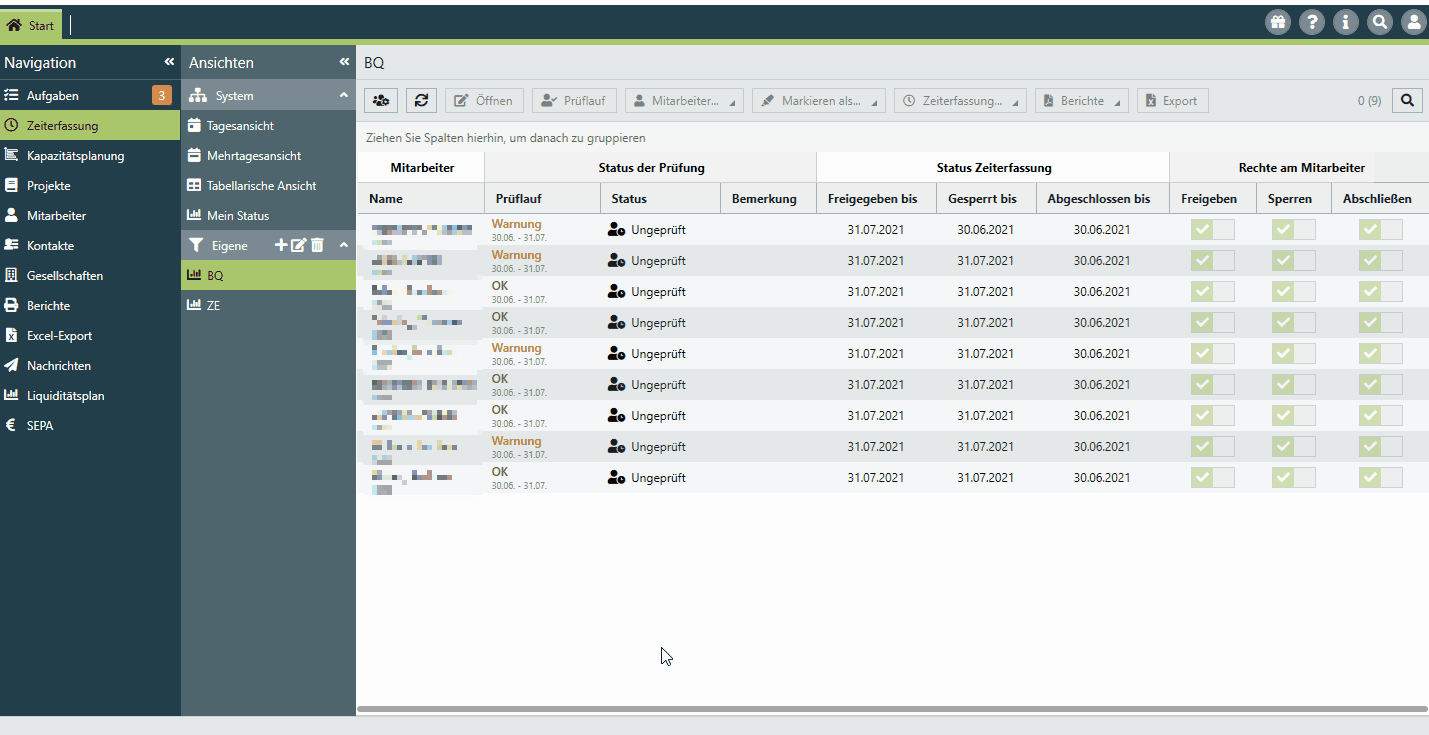The height and width of the screenshot is (735, 1429).
Task: Click the refresh icon in toolbar
Action: 421,100
